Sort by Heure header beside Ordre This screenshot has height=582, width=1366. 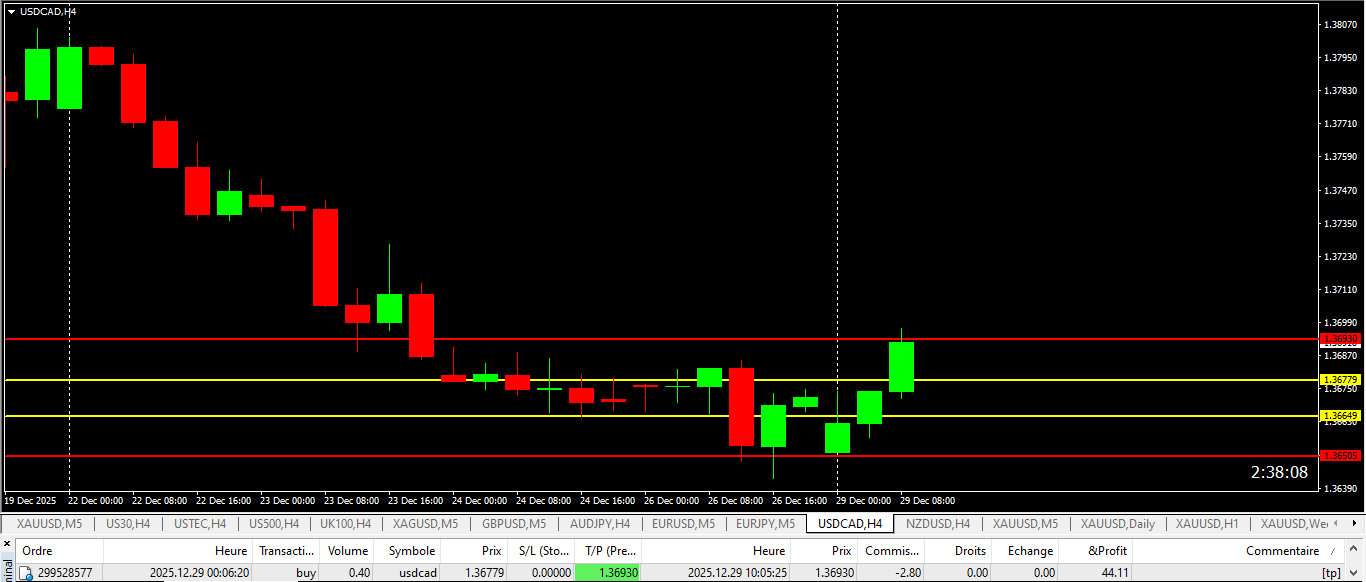pyautogui.click(x=178, y=551)
